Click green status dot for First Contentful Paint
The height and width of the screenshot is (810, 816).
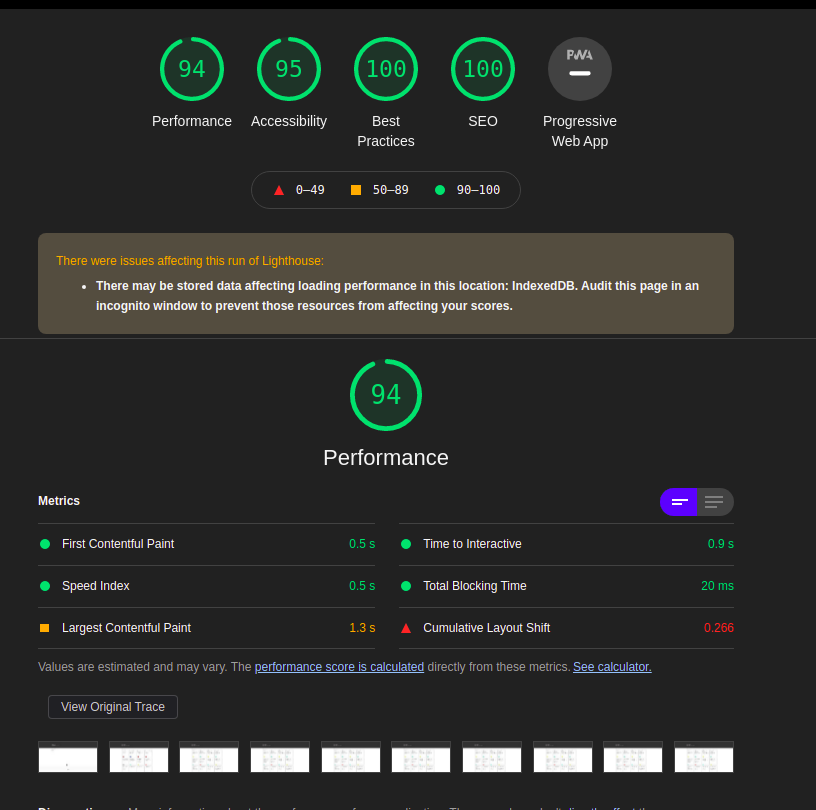click(45, 544)
